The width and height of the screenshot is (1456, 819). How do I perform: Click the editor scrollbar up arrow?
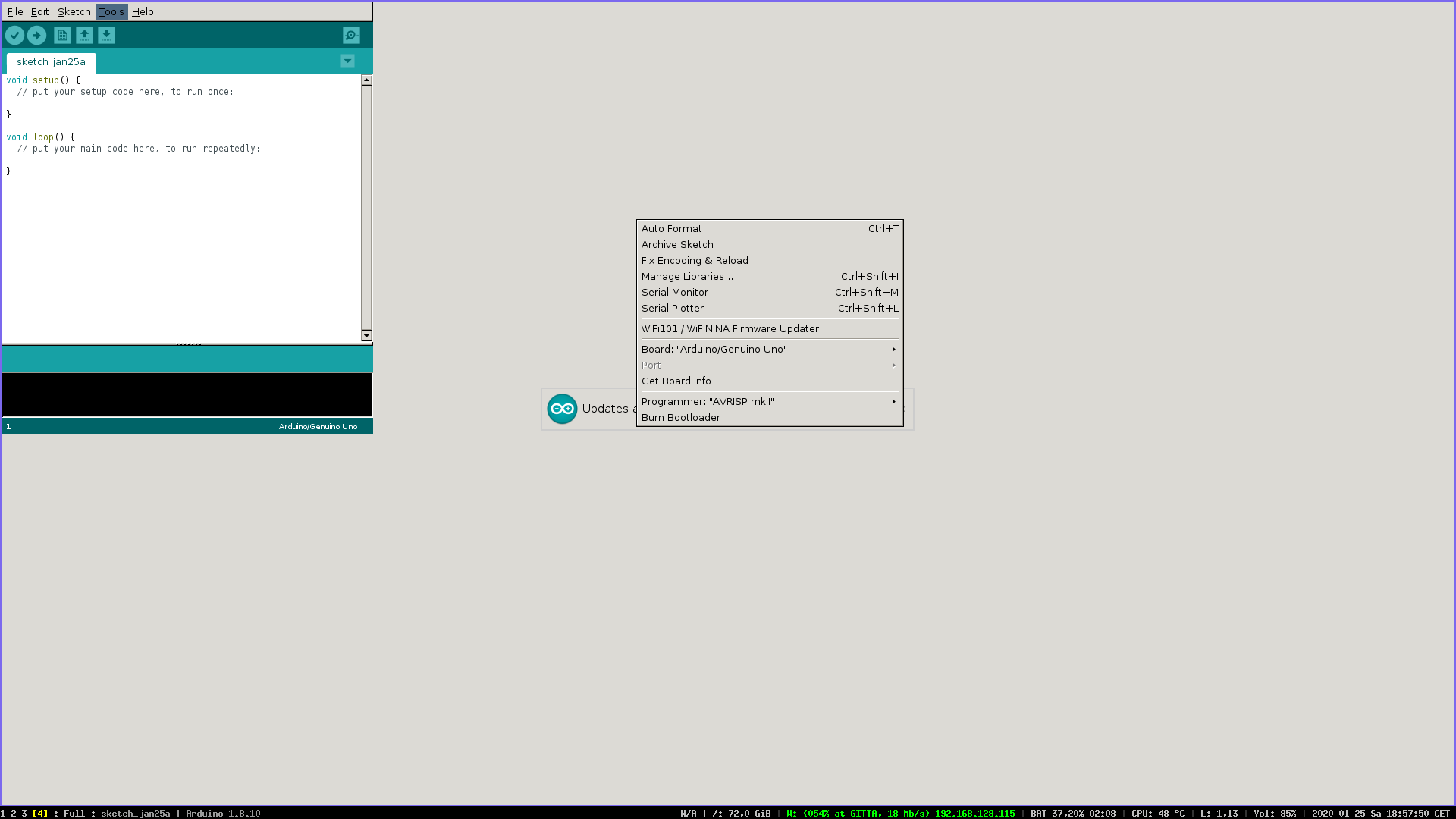pos(366,80)
